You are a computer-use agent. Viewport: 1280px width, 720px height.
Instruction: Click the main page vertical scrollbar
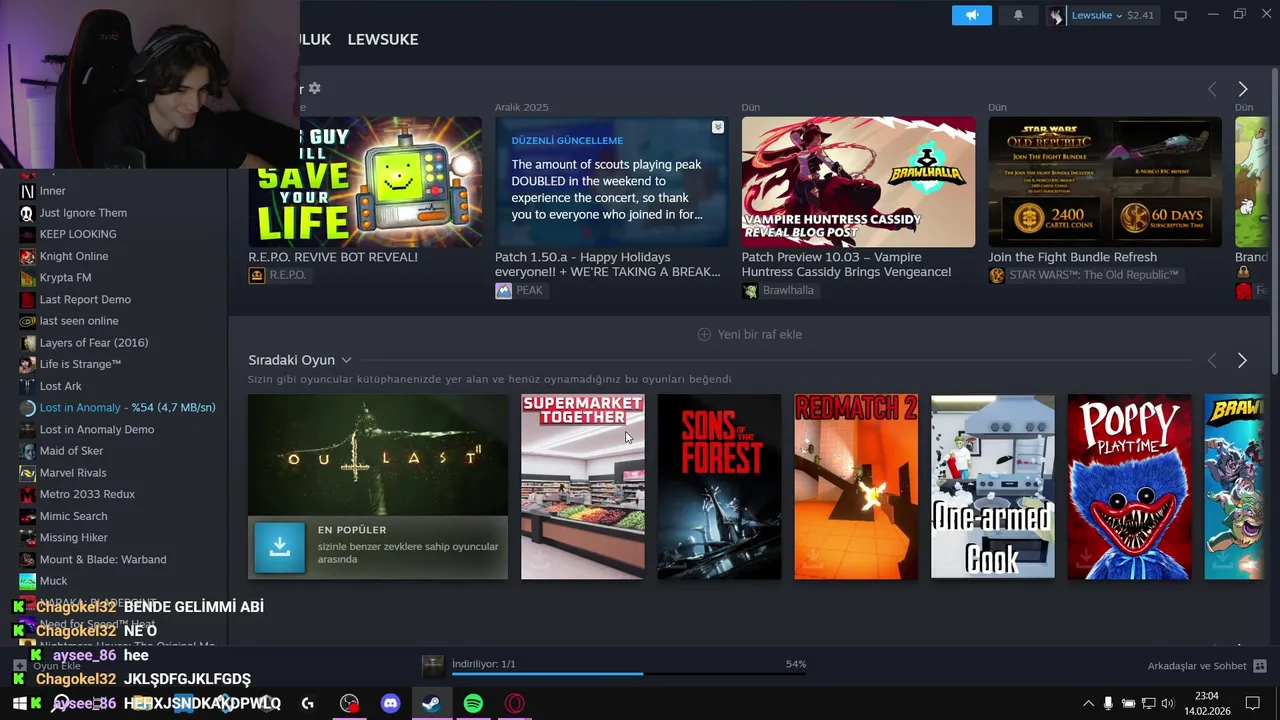tap(1273, 220)
